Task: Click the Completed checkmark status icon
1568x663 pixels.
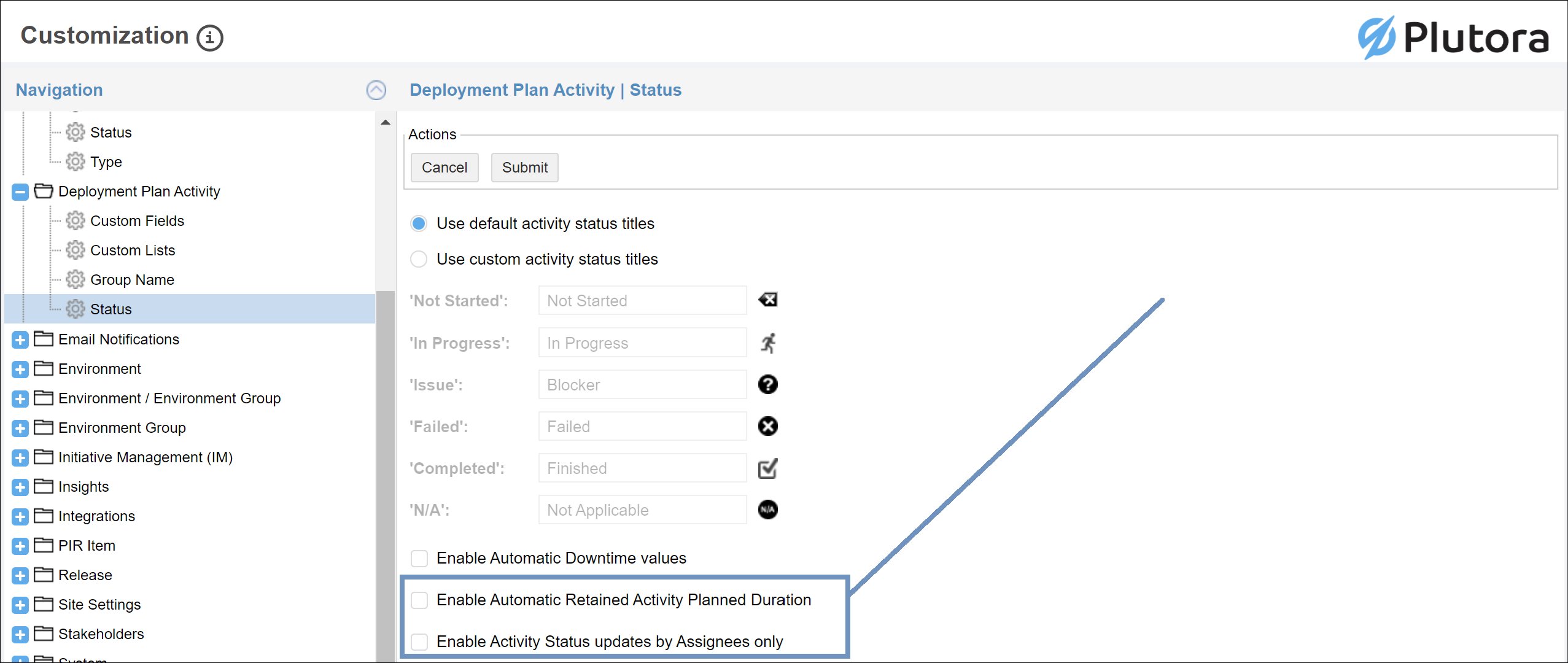Action: 767,468
